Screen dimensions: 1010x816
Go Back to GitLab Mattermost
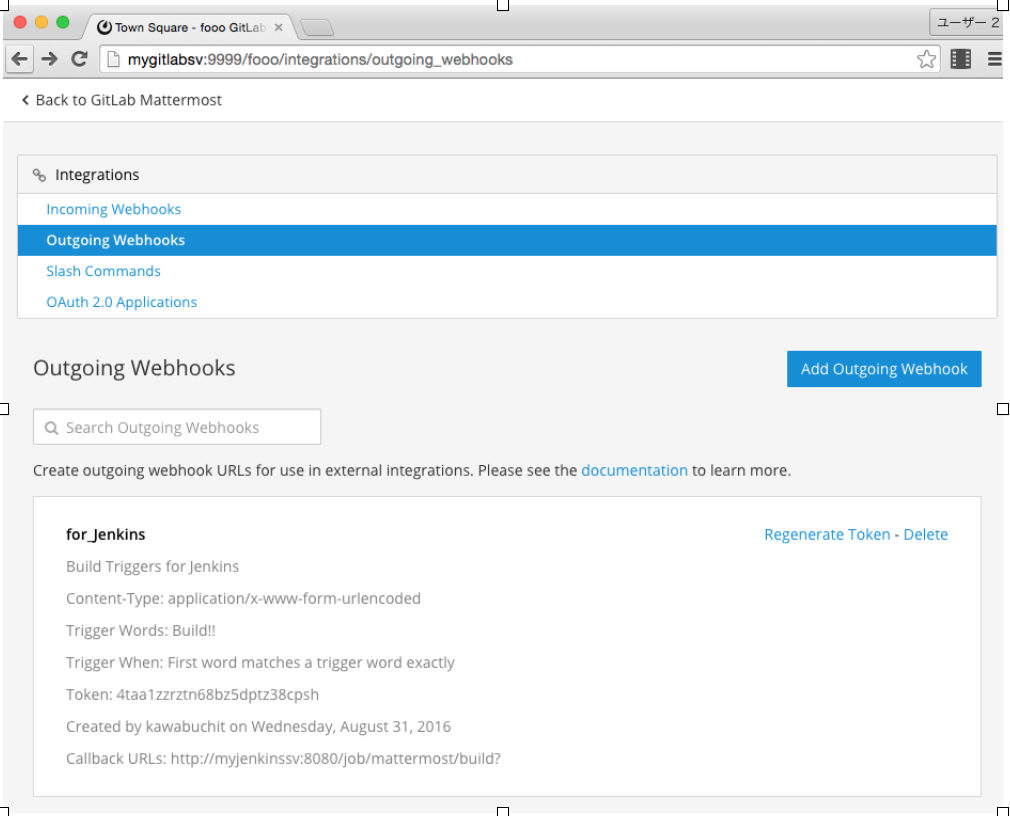[122, 100]
